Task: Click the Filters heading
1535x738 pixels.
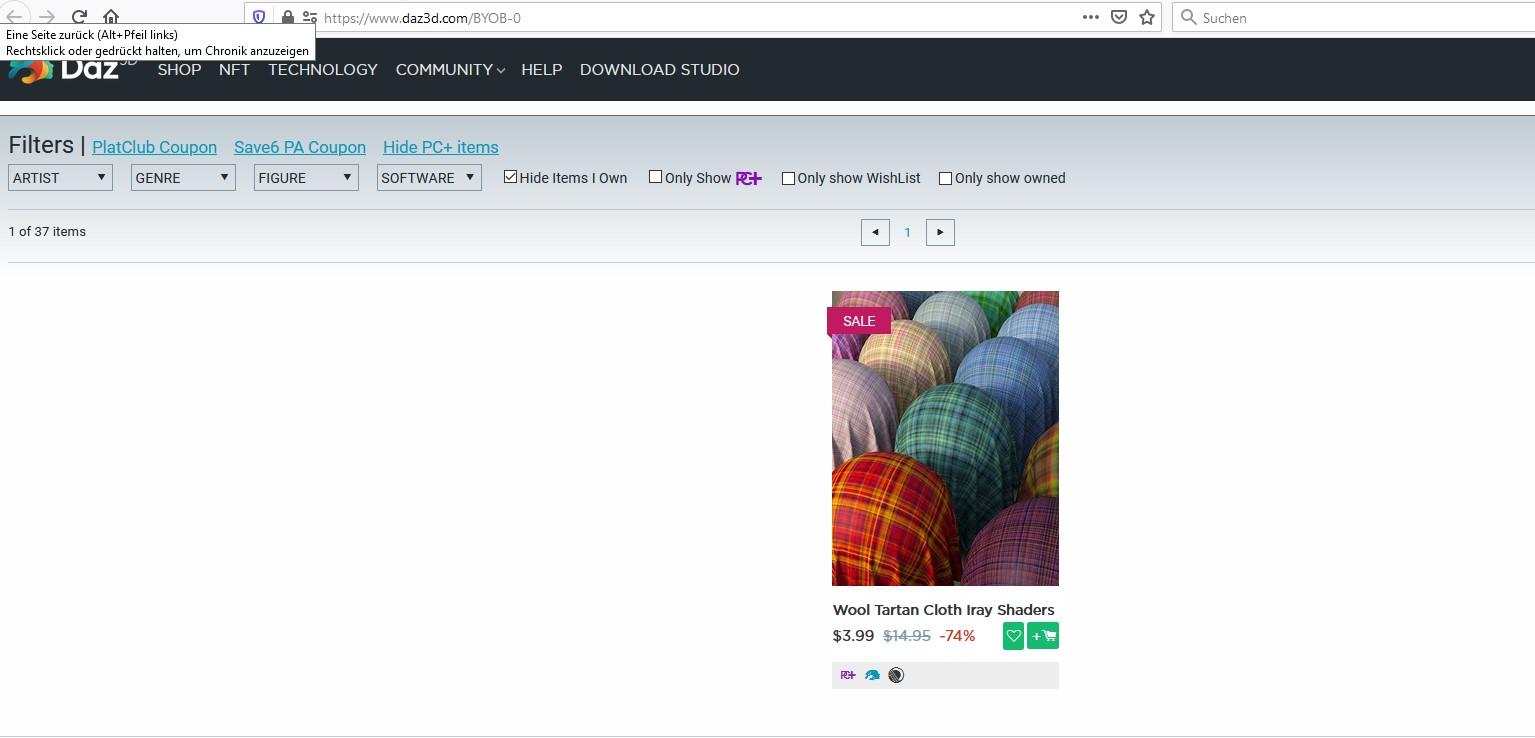Action: (41, 145)
